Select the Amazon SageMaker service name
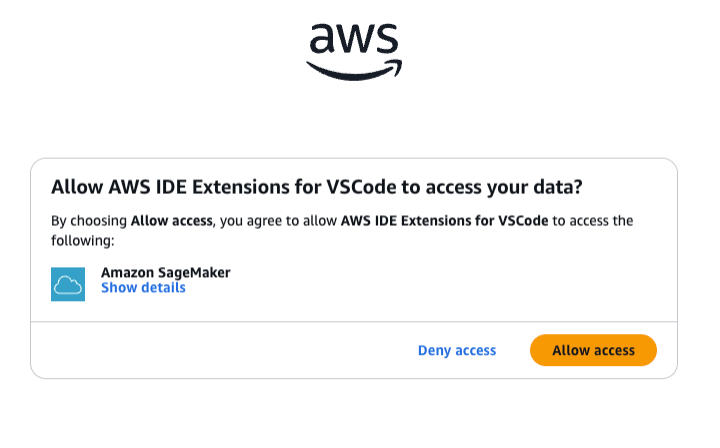Screen dimensions: 720x448 coord(165,272)
